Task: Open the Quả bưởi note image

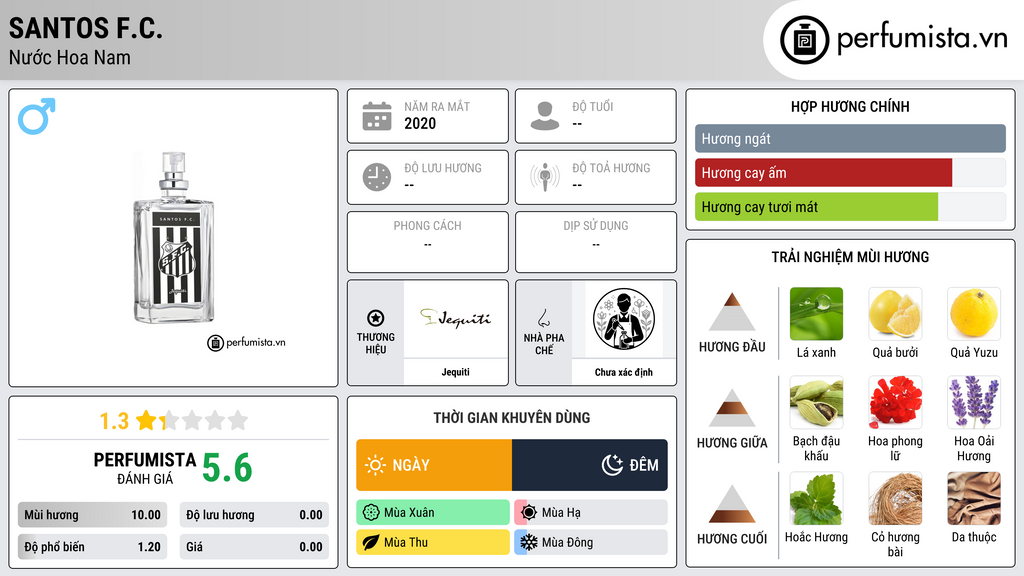Action: [895, 314]
